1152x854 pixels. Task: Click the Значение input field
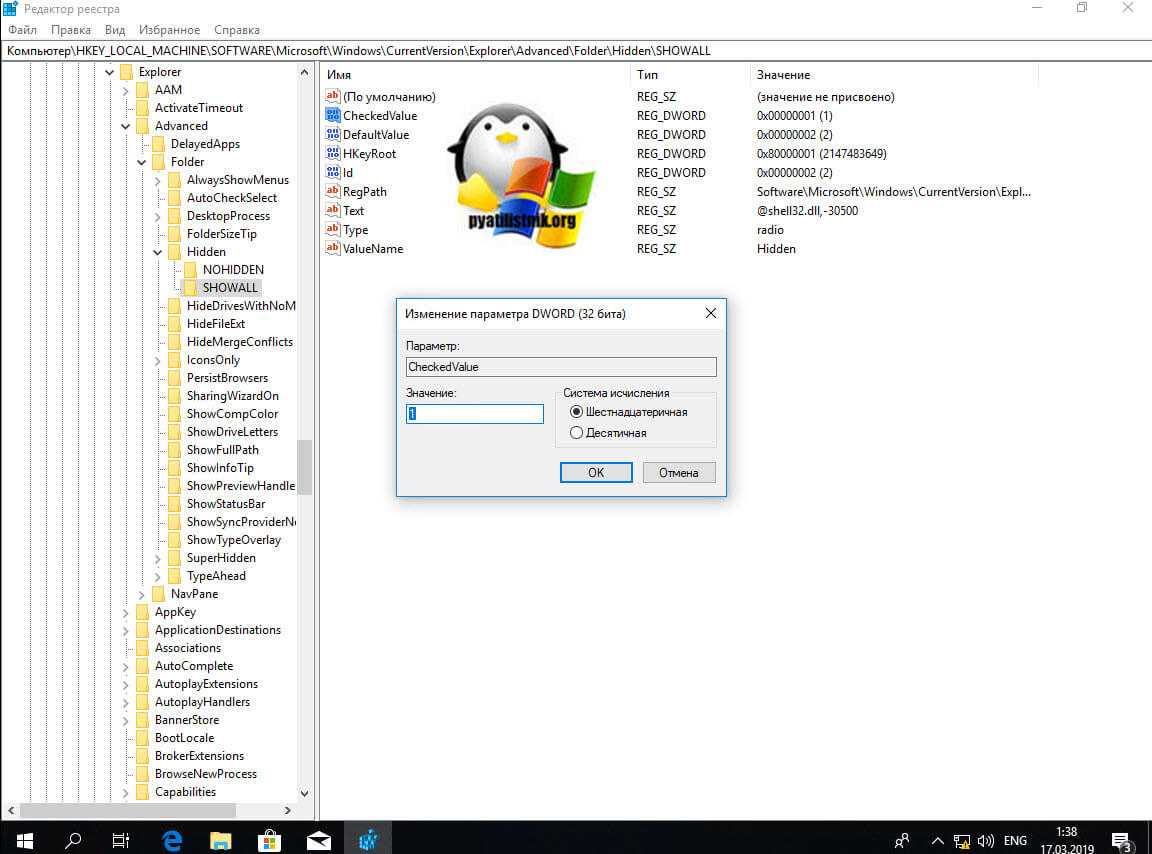coord(475,414)
